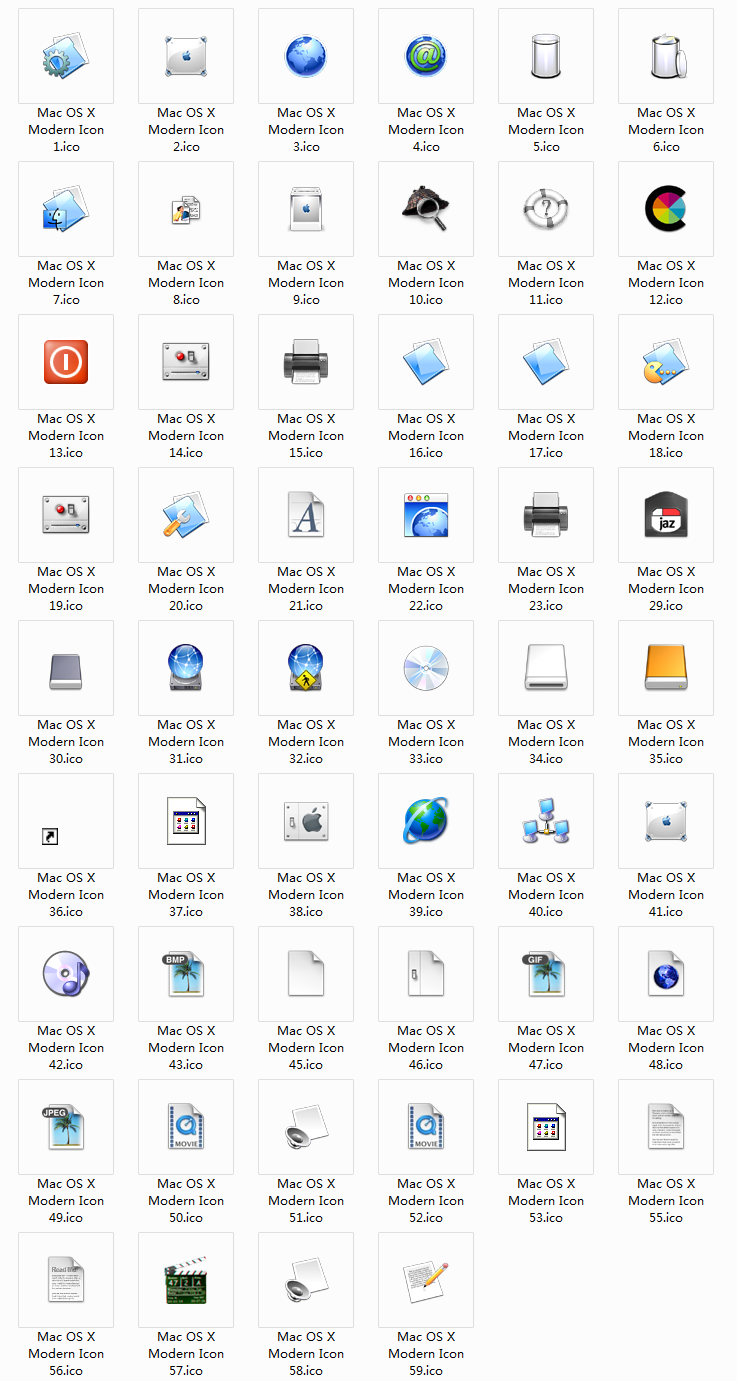Click the 'Mac OS X Modern Icon 58.ico' filename
The image size is (737, 1381).
[x=306, y=1354]
